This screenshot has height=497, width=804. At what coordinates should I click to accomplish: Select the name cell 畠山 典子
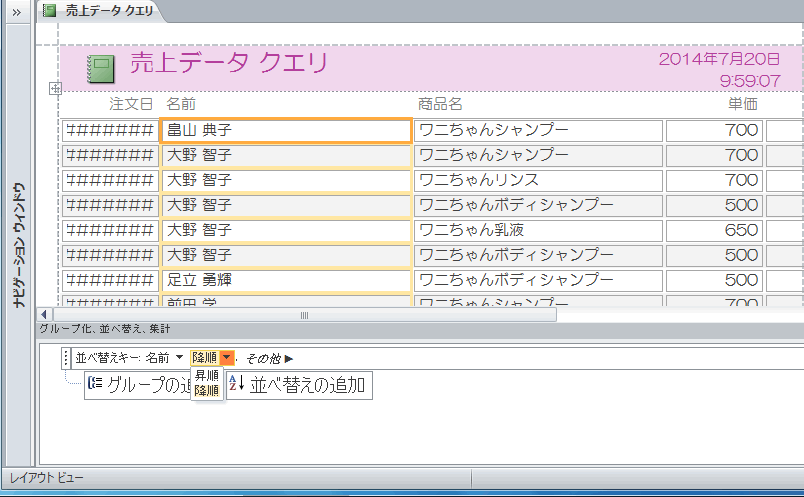click(x=286, y=130)
